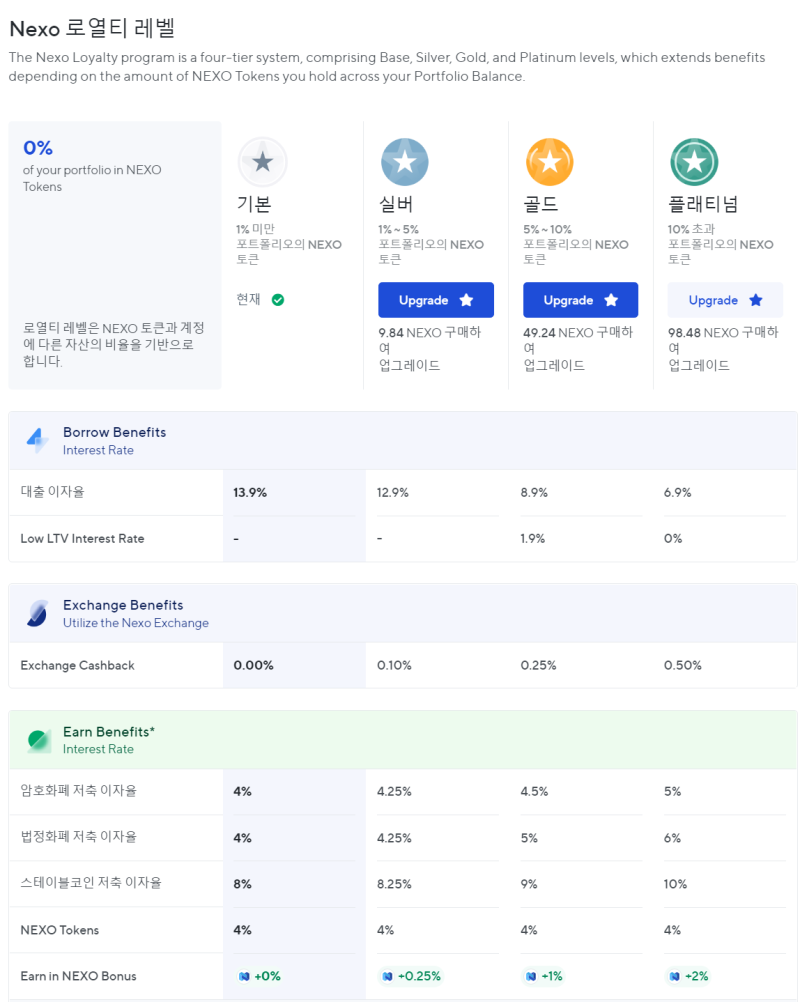Click the 0% portfolio percentage indicator
This screenshot has width=800, height=1002.
(37, 147)
